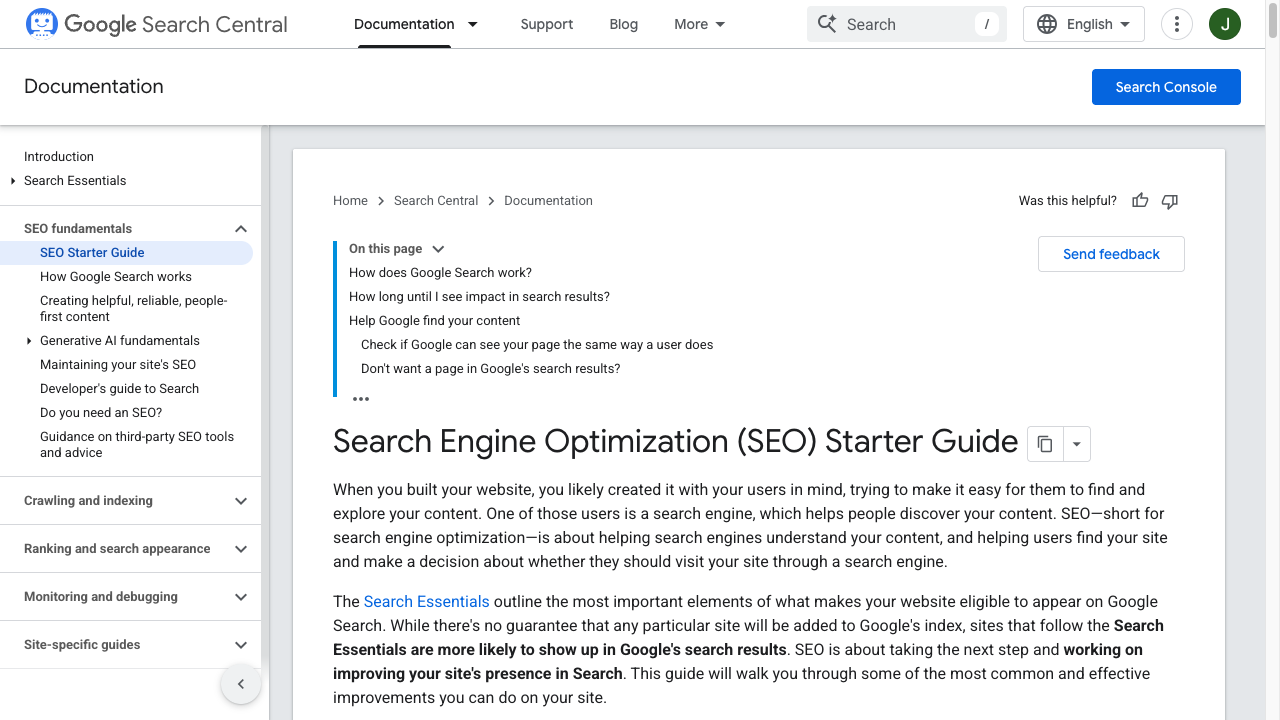Image resolution: width=1280 pixels, height=720 pixels.
Task: Click the Search Console button
Action: pyautogui.click(x=1166, y=87)
